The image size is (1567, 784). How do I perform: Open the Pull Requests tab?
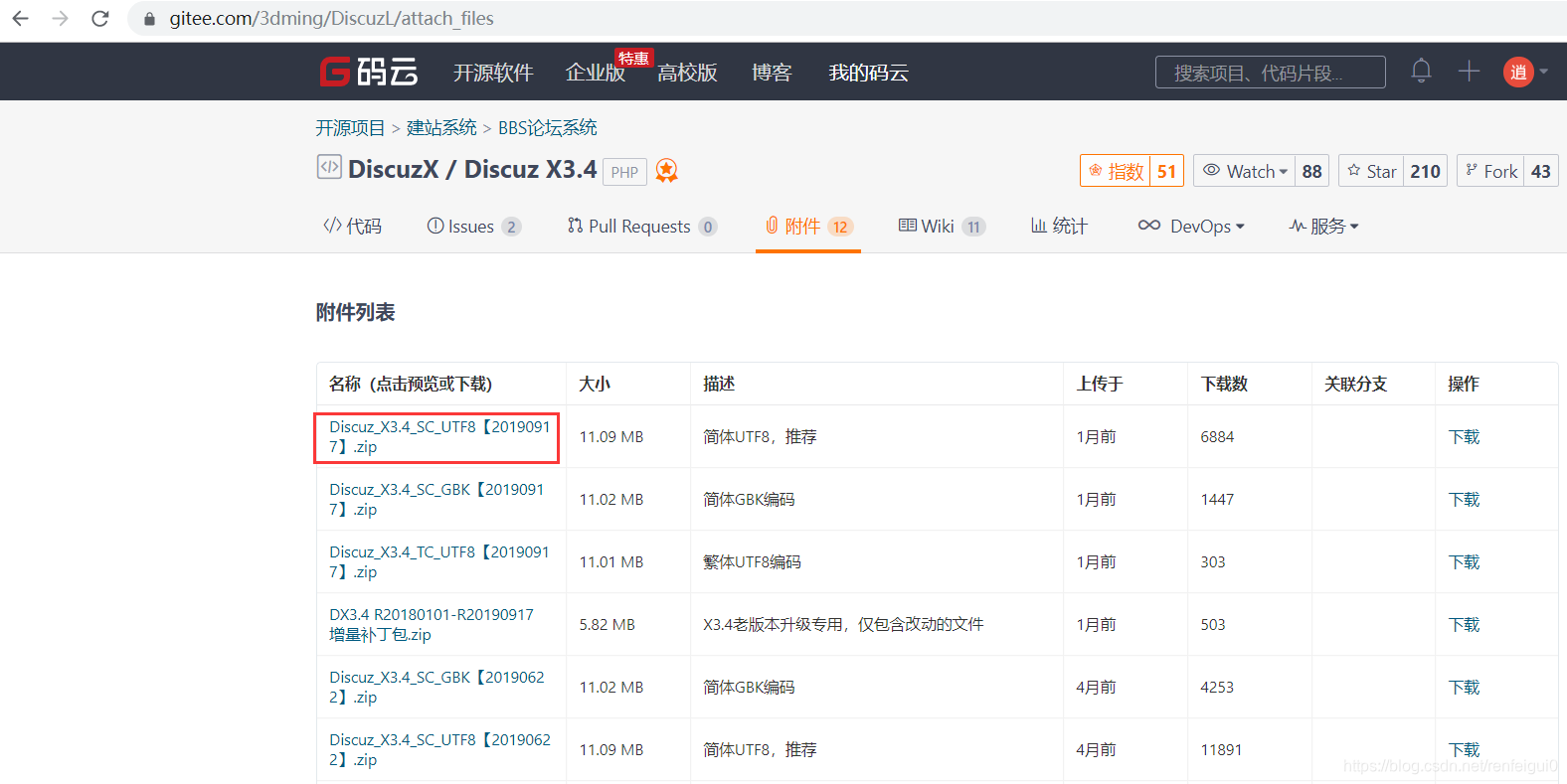click(641, 227)
